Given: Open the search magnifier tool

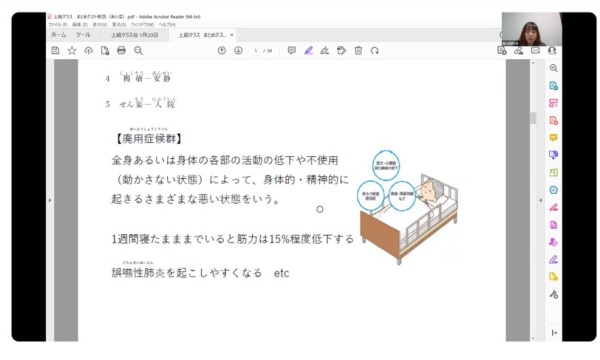Looking at the screenshot, I should (138, 50).
